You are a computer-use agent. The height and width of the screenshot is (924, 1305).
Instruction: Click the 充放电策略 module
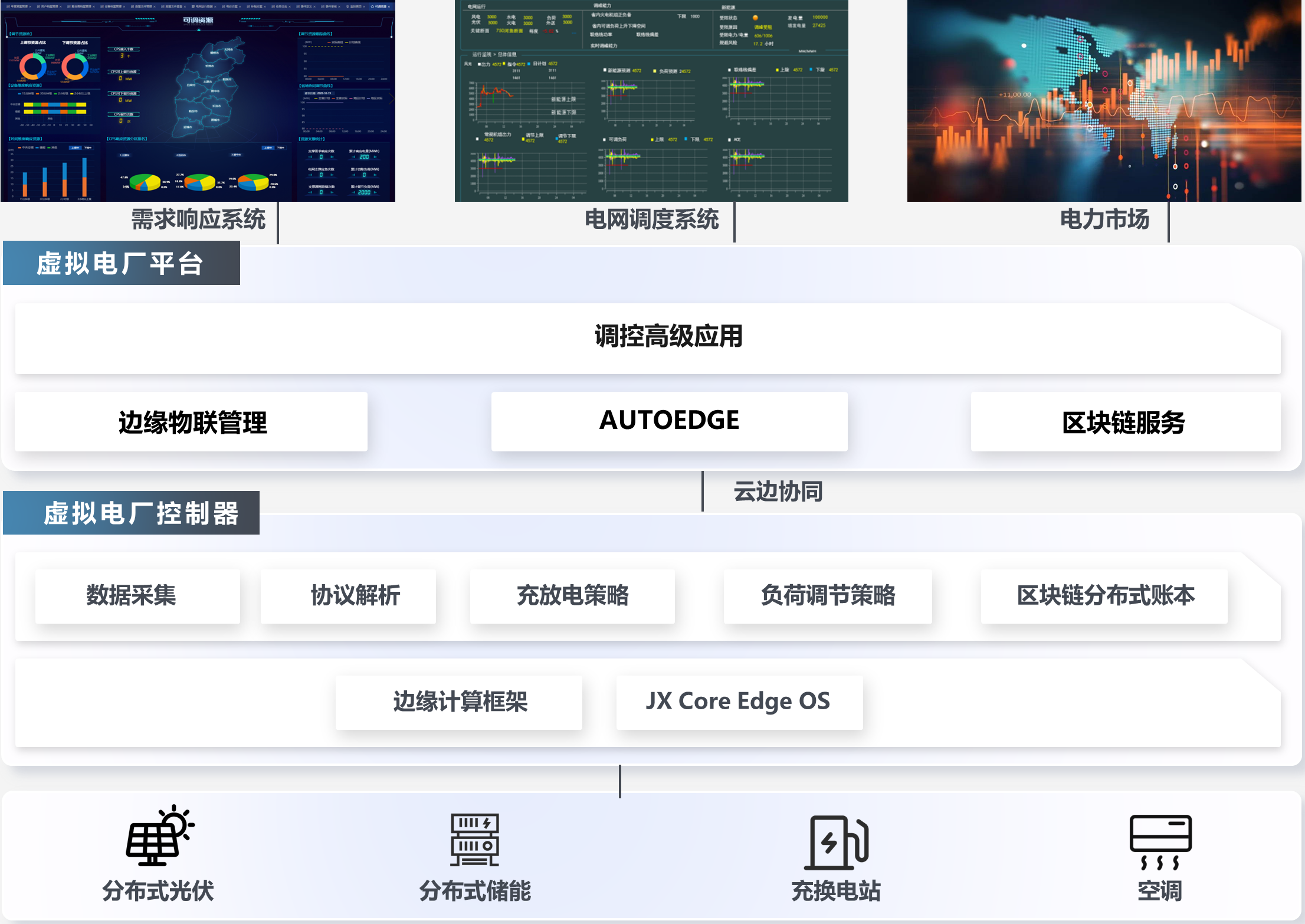pos(572,596)
